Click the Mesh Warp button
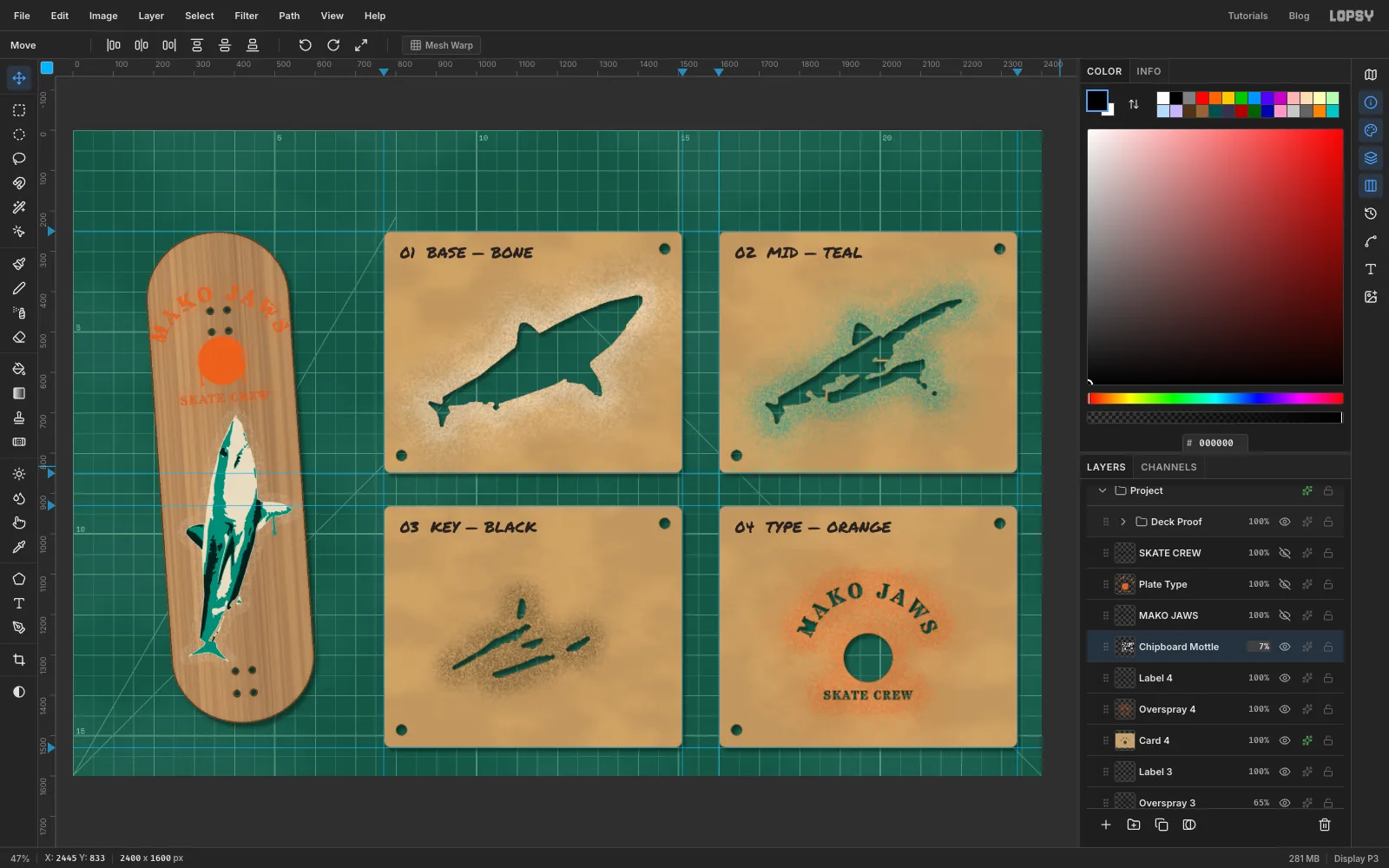This screenshot has height=868, width=1389. 442,45
